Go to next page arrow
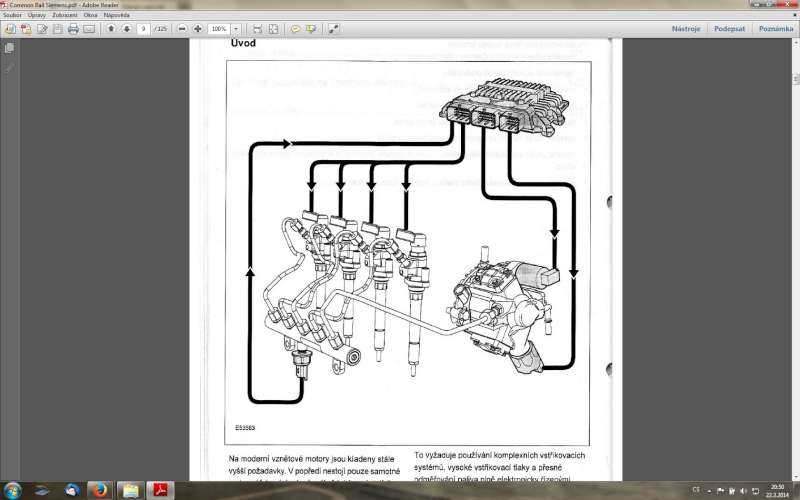 tap(126, 29)
